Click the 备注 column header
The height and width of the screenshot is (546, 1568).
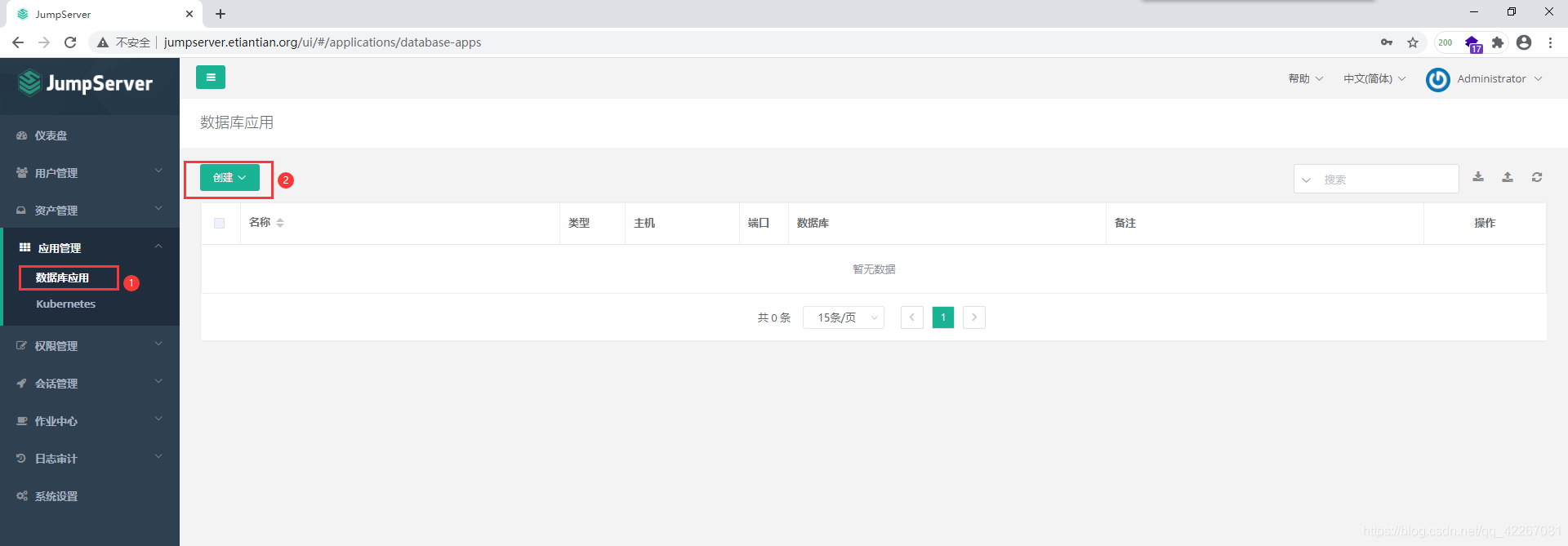coord(1125,223)
